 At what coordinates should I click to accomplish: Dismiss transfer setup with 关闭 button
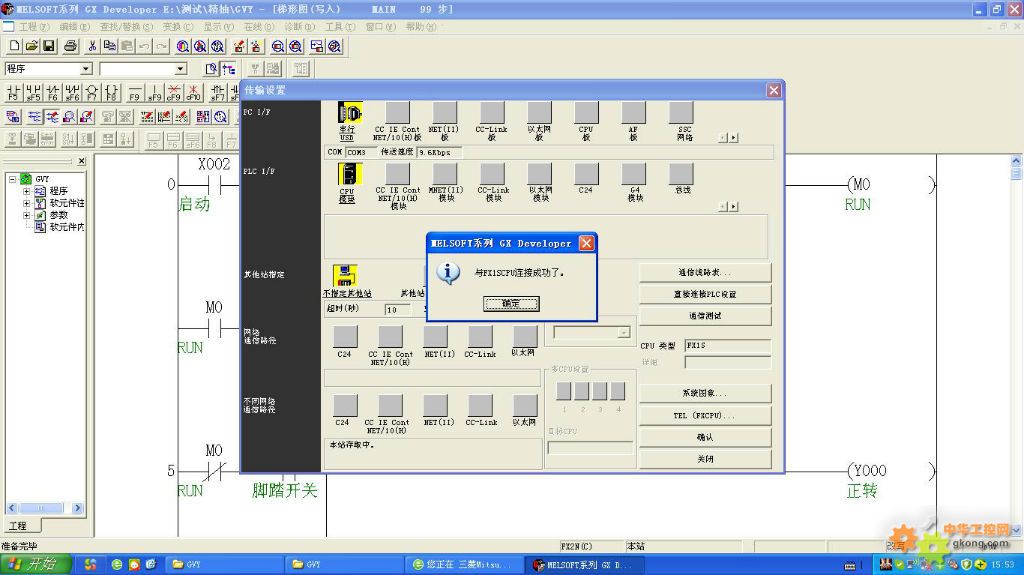(705, 459)
